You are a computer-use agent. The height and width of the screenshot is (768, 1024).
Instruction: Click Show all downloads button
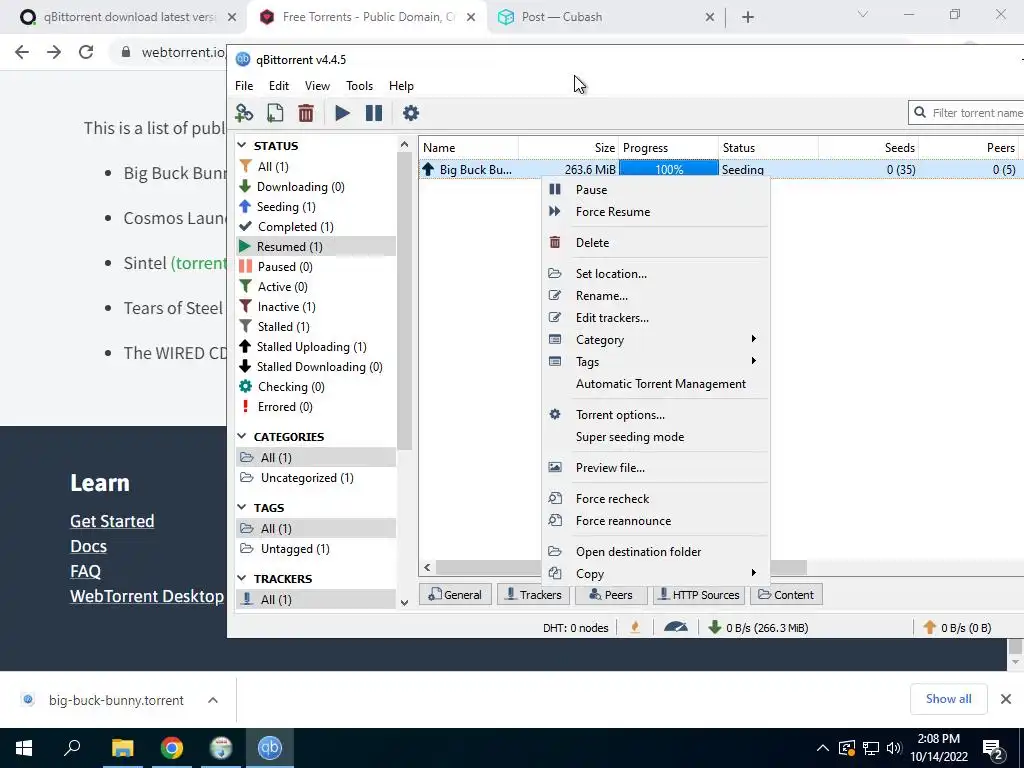coord(948,699)
